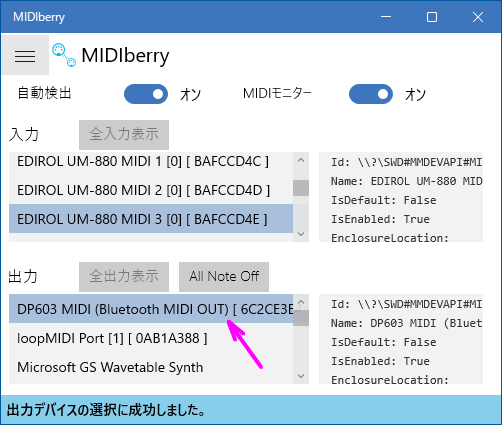Open the hamburger navigation menu
This screenshot has width=502, height=425.
(25, 55)
